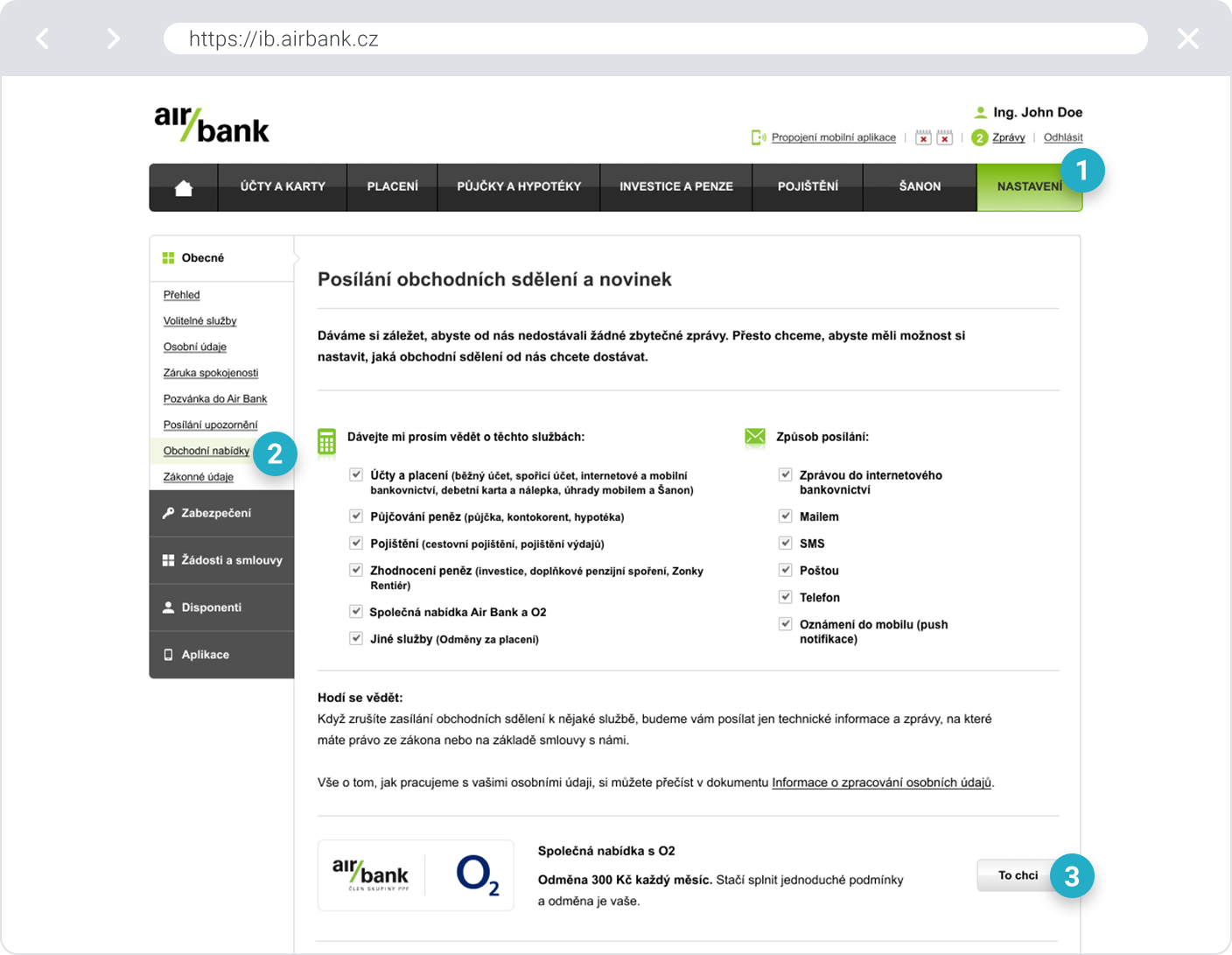The image size is (1232, 955).
Task: Click the Společná nabídka s O2 heading
Action: (x=606, y=851)
